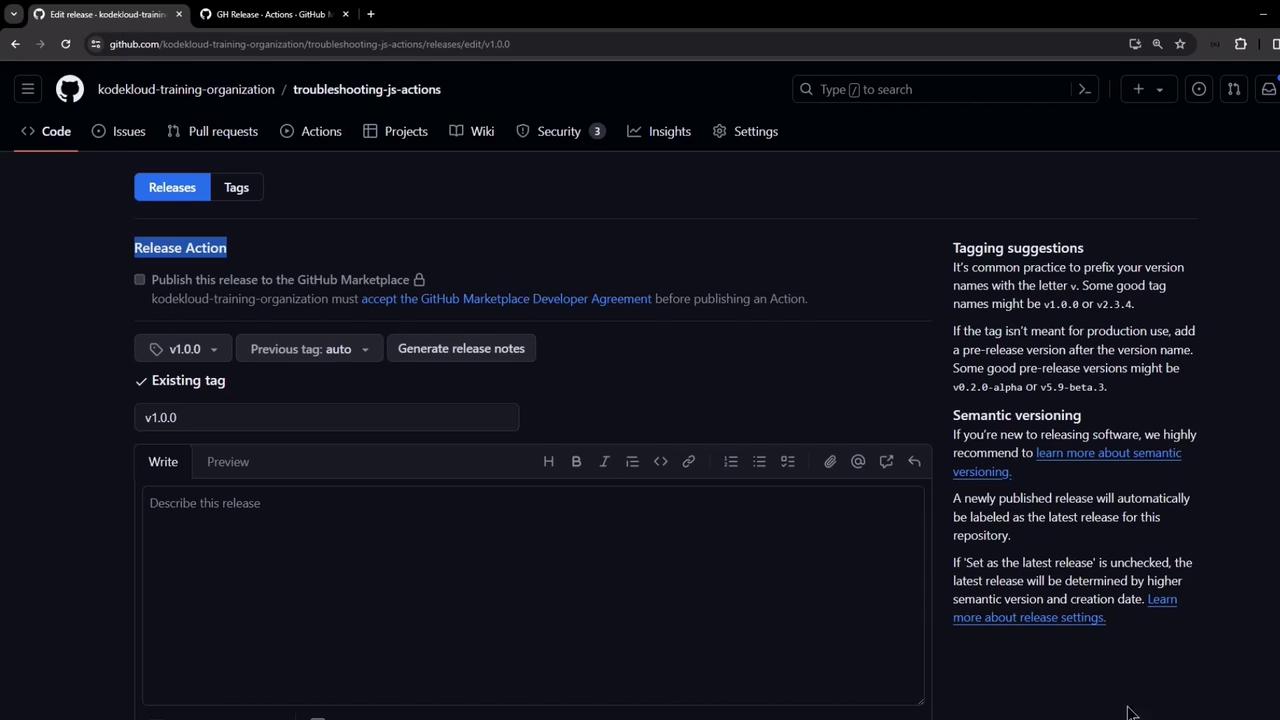The image size is (1280, 720).
Task: Reload the browser page
Action: [65, 44]
